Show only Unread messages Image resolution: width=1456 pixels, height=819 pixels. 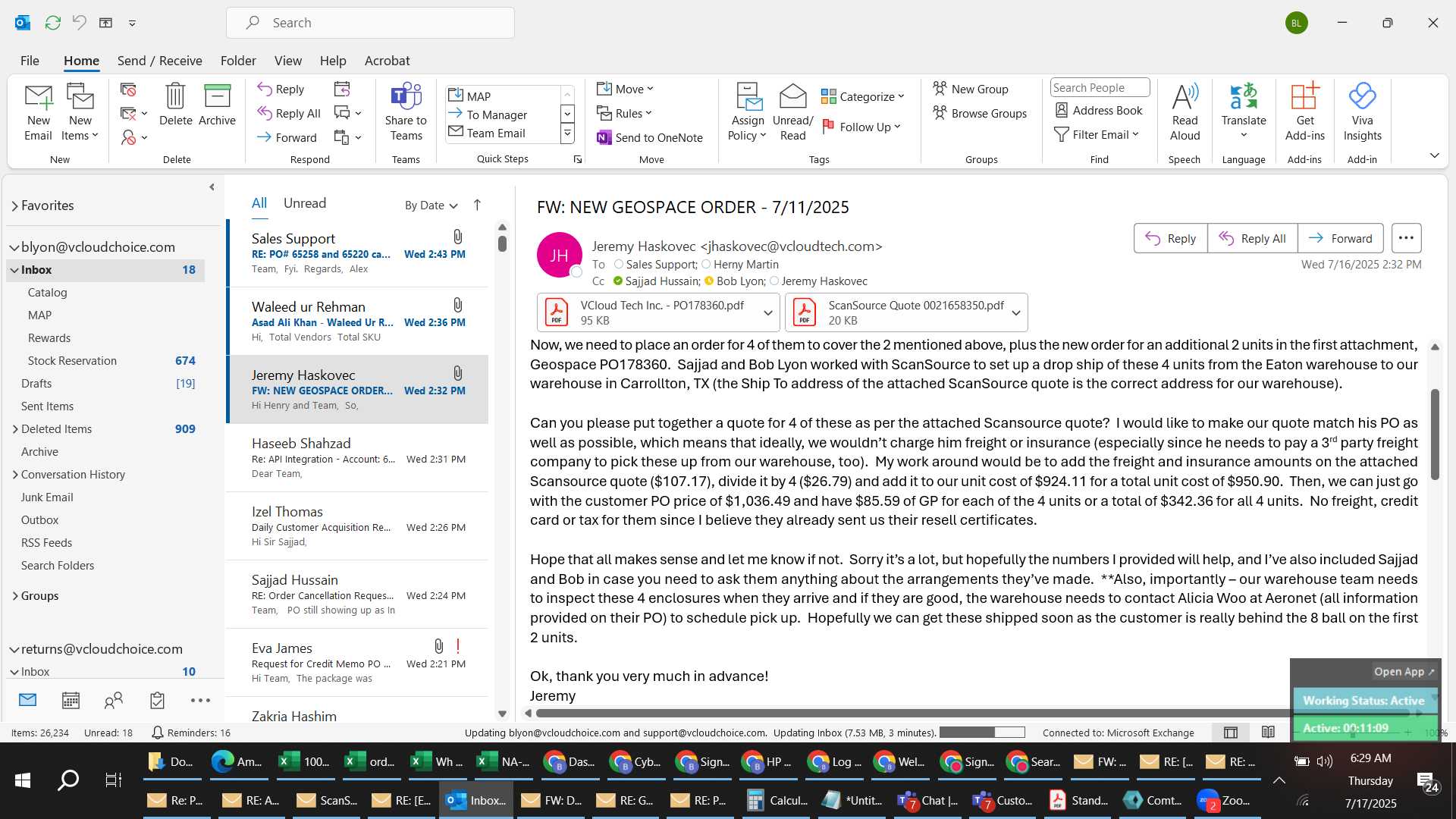305,203
